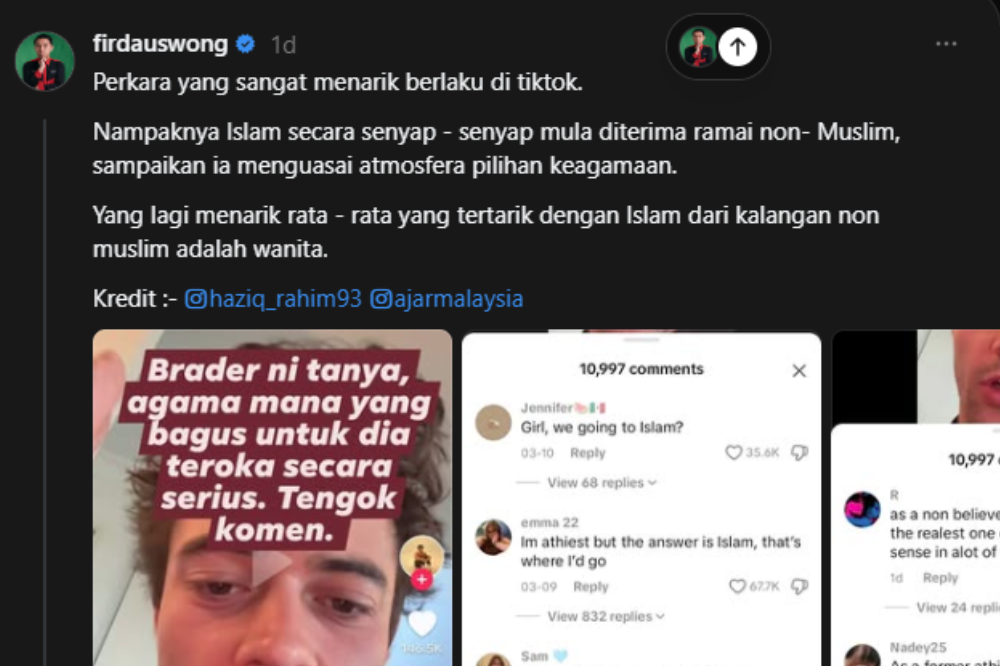Image resolution: width=1000 pixels, height=666 pixels.
Task: Dislike emma 22's comment thumbs-down icon
Action: pyautogui.click(x=800, y=586)
